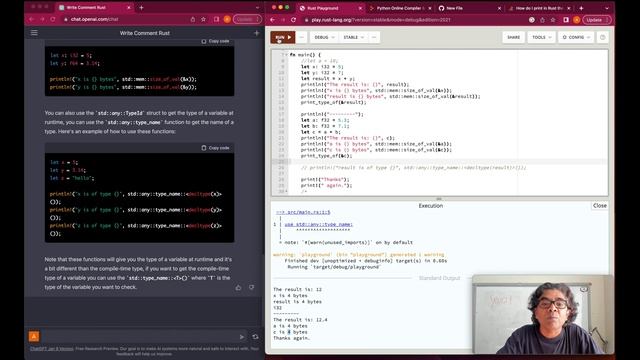Send the ChatGPT message with the arrow icon
This screenshot has width=640, height=360.
242,337
